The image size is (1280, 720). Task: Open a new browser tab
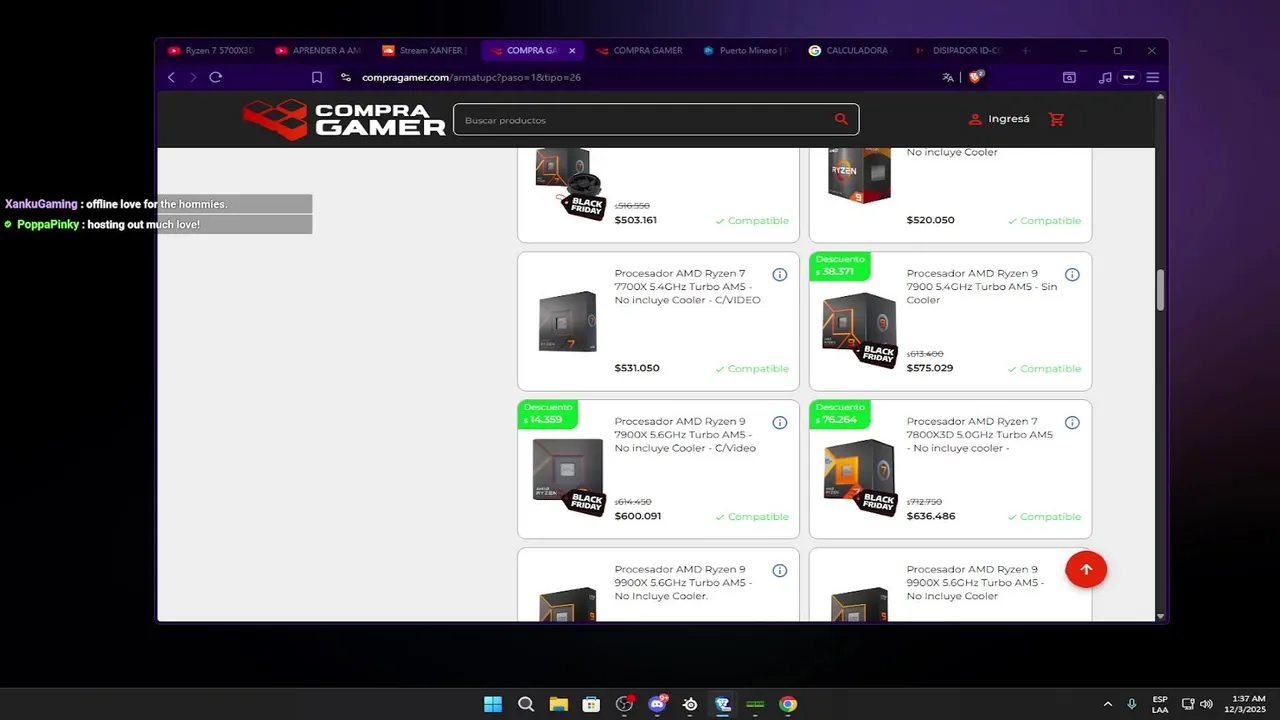click(x=1025, y=51)
